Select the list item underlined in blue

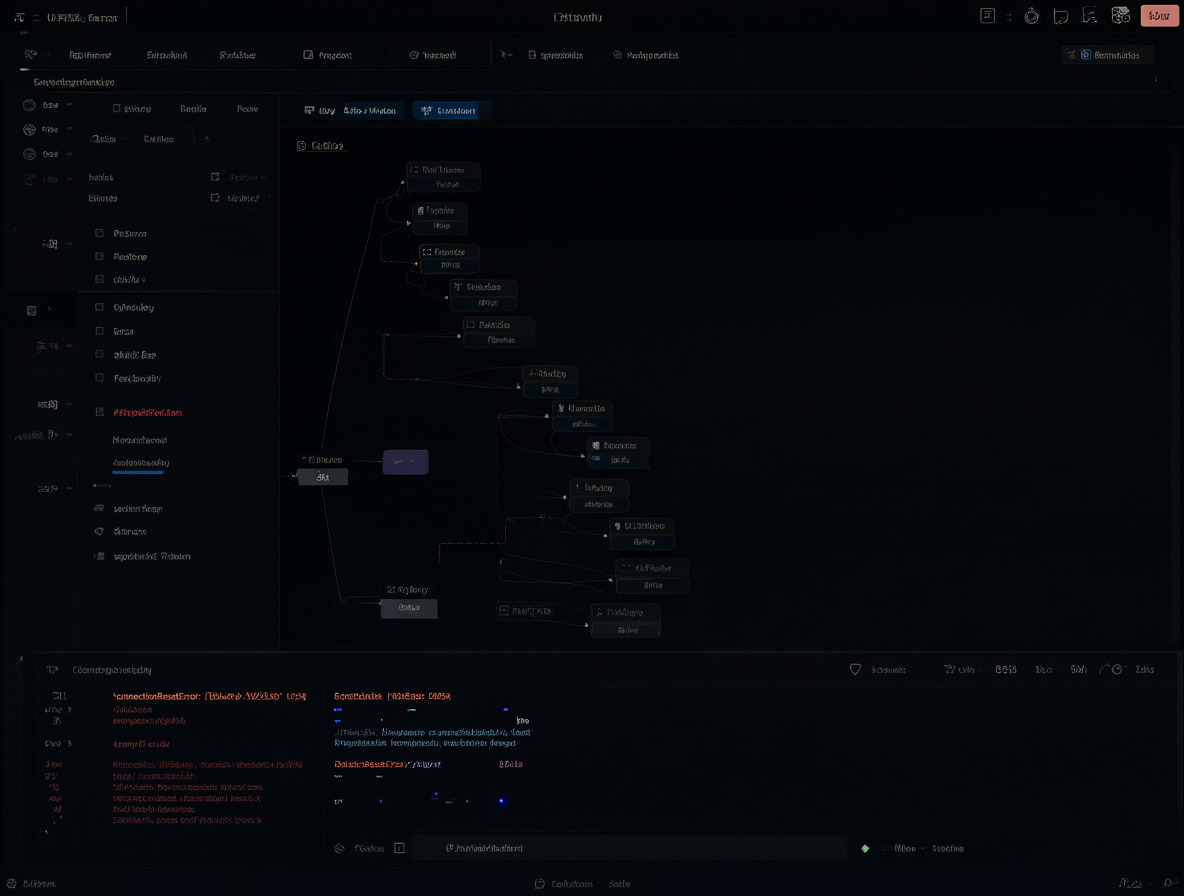tap(141, 463)
